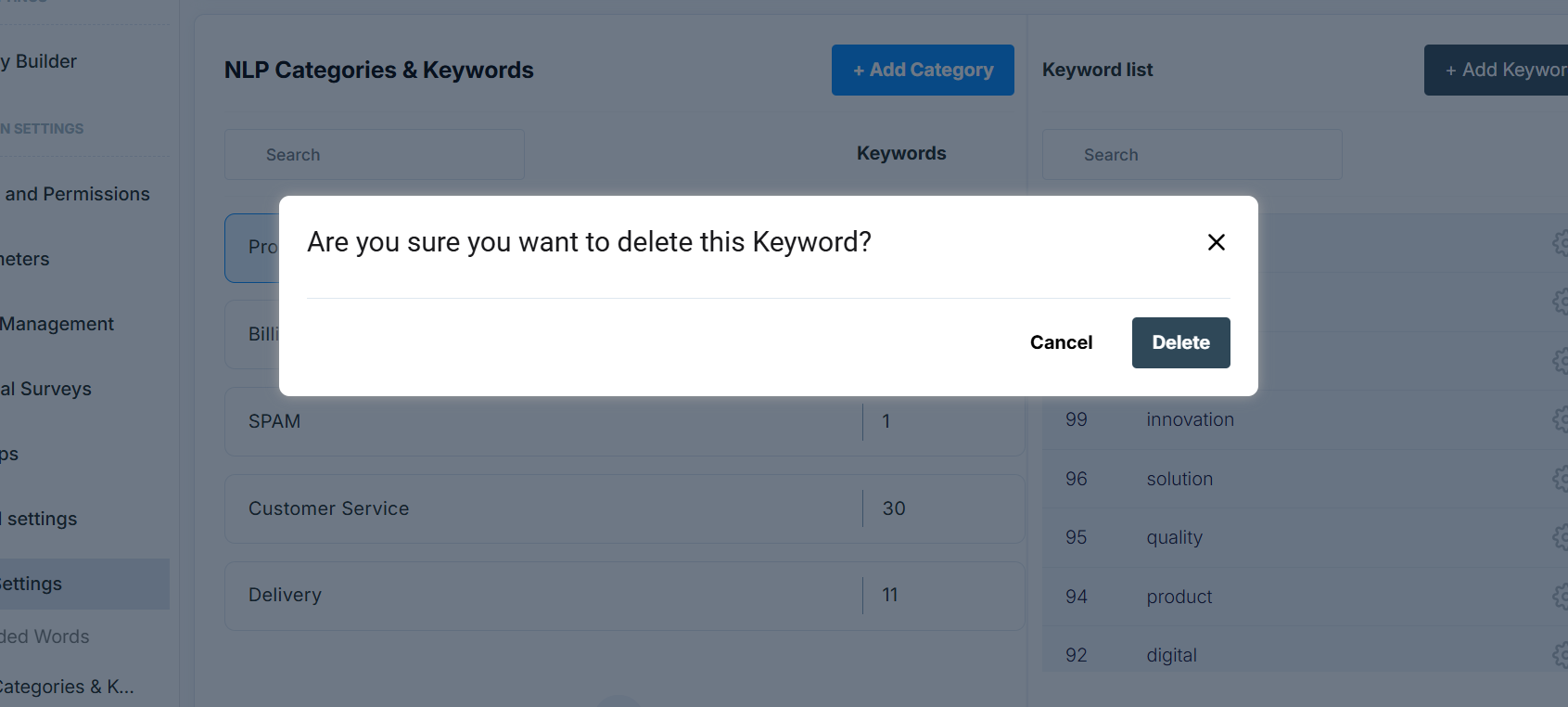This screenshot has height=707, width=1568.
Task: Click the Add Category button
Action: [x=923, y=70]
